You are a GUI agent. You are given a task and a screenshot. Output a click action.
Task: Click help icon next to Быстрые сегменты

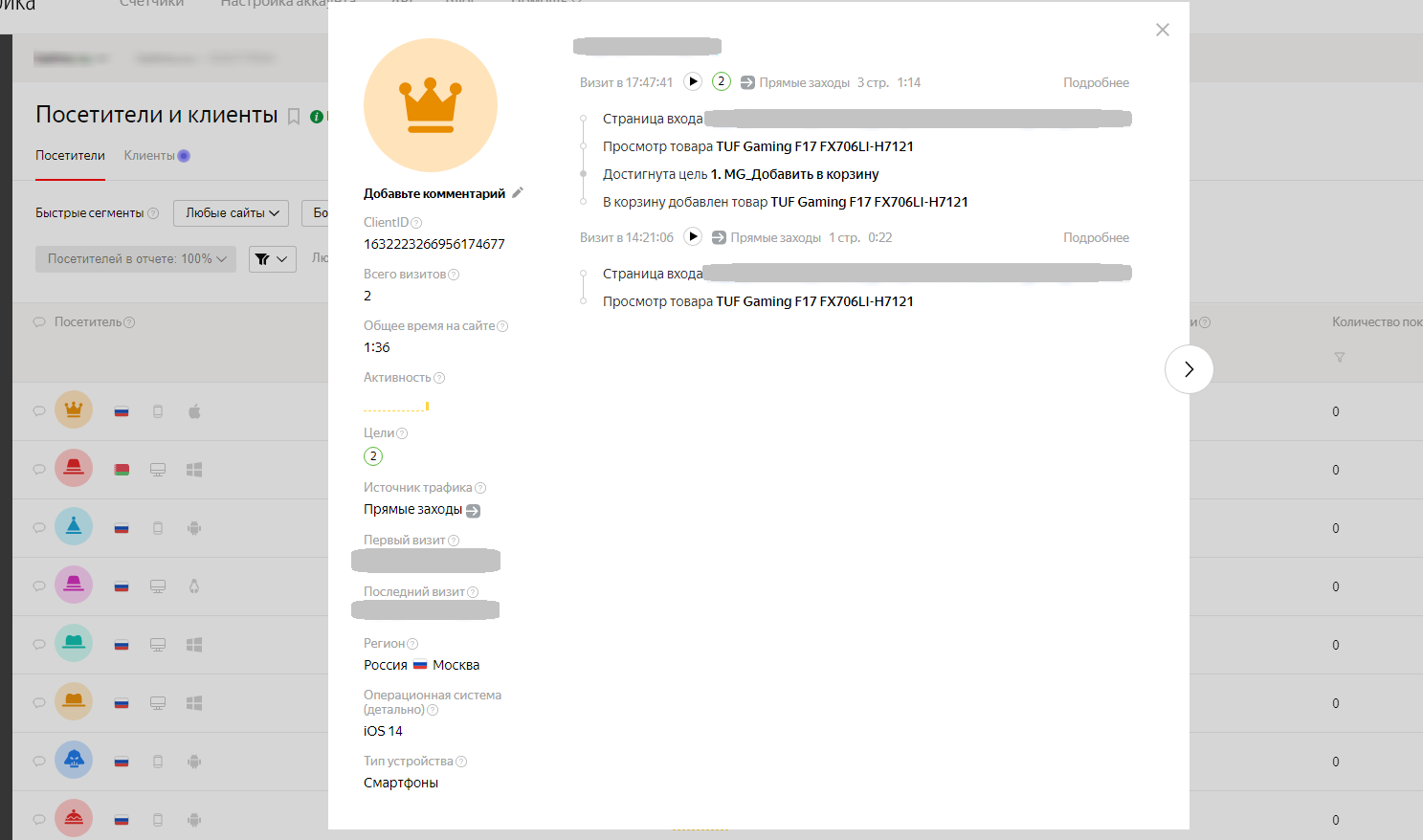pos(153,213)
